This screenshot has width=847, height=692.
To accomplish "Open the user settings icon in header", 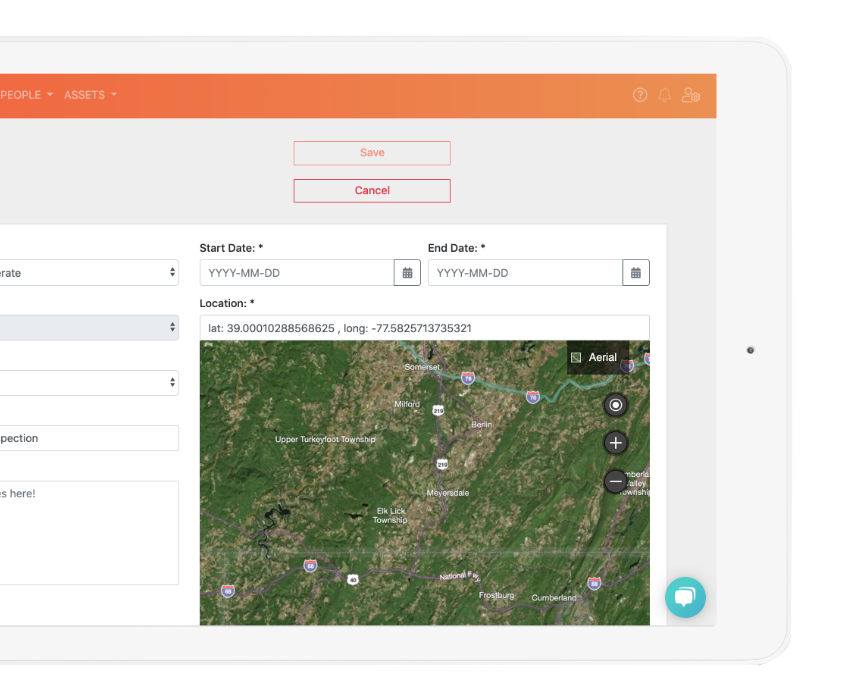I will coord(691,95).
